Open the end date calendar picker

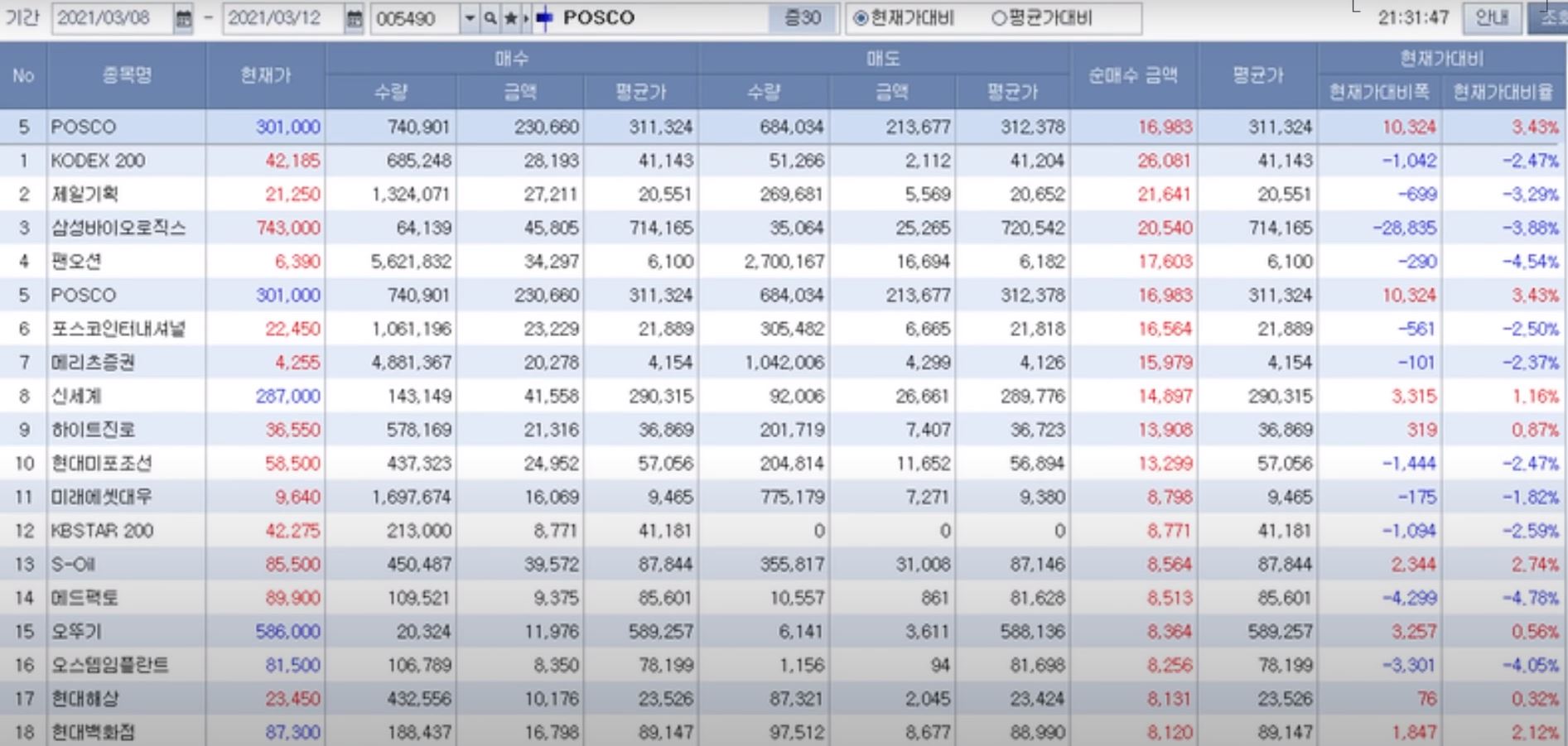point(354,18)
